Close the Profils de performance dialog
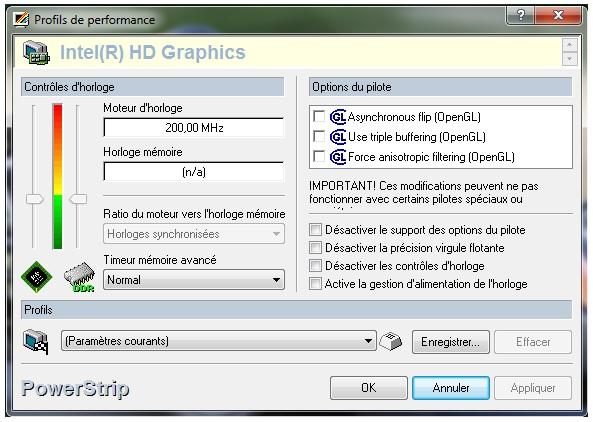The width and height of the screenshot is (593, 422). (558, 15)
